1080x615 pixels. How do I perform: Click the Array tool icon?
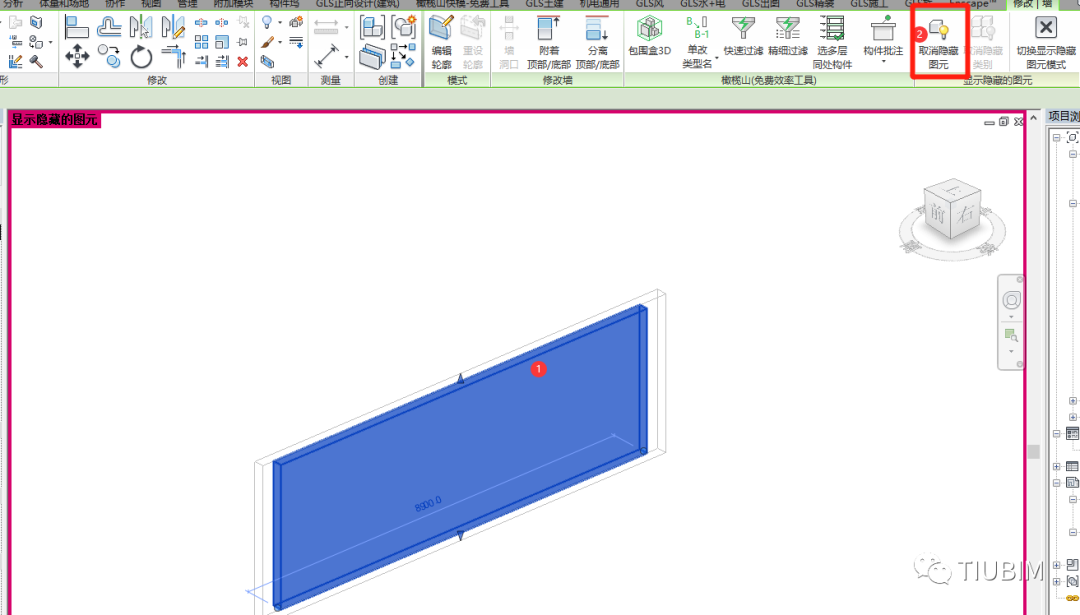(201, 42)
